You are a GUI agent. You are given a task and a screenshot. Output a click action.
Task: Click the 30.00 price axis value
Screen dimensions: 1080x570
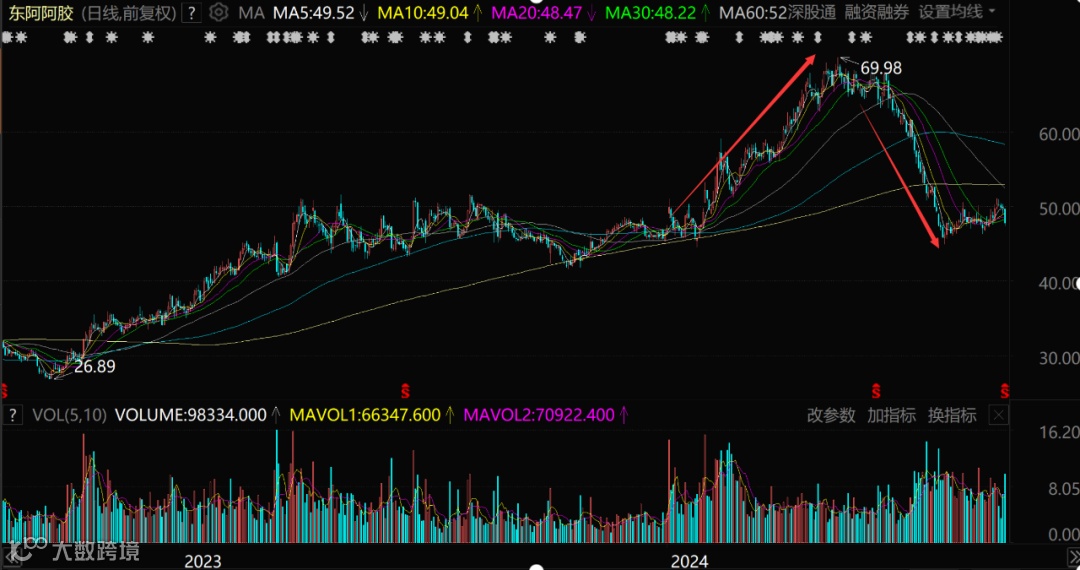(x=1059, y=358)
